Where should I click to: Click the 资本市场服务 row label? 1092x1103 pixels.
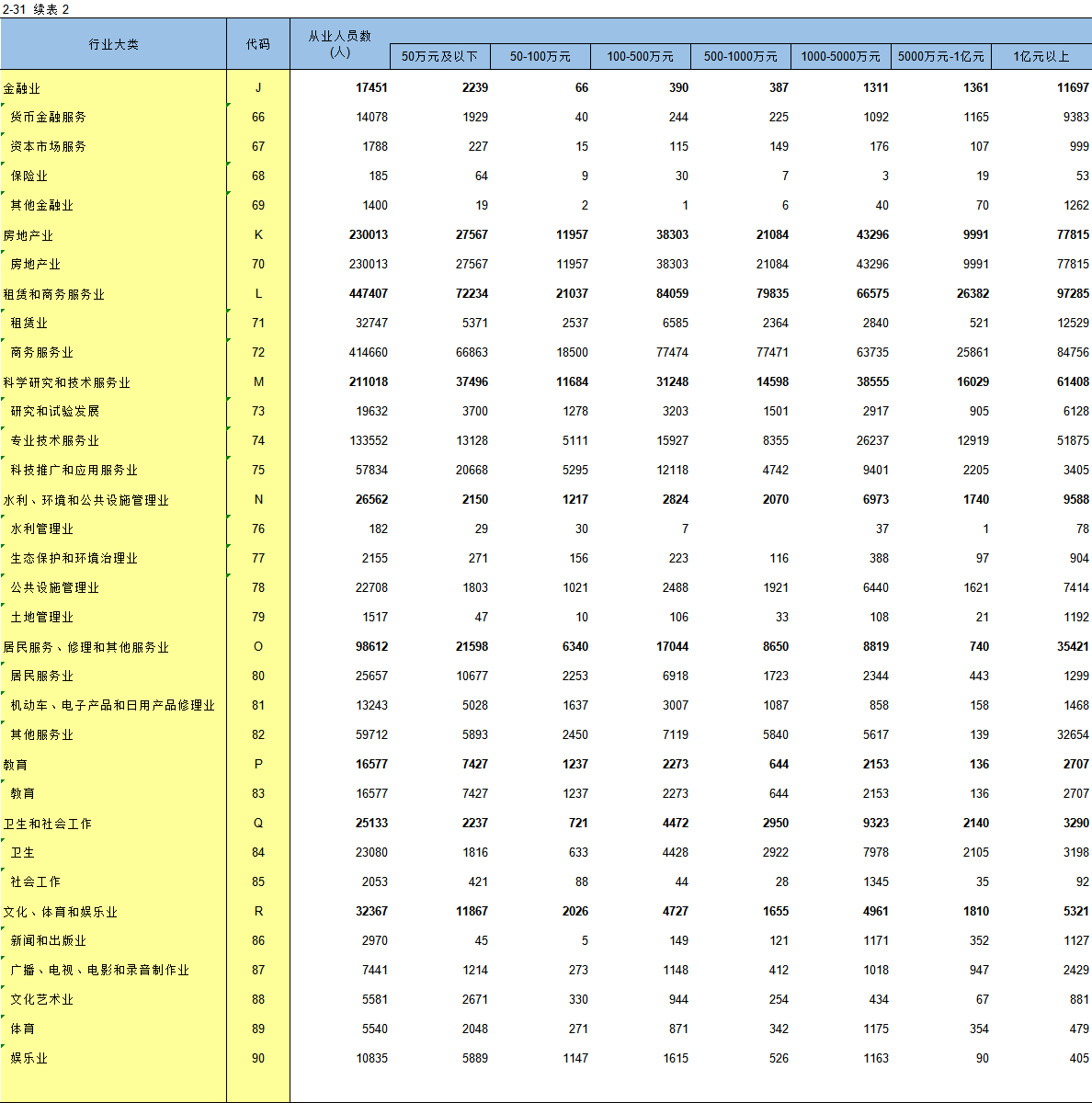pos(48,147)
